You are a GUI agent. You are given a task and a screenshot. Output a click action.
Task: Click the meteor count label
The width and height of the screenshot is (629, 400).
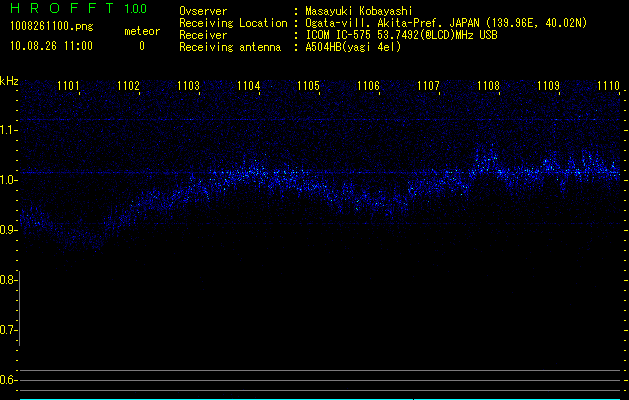click(x=142, y=31)
